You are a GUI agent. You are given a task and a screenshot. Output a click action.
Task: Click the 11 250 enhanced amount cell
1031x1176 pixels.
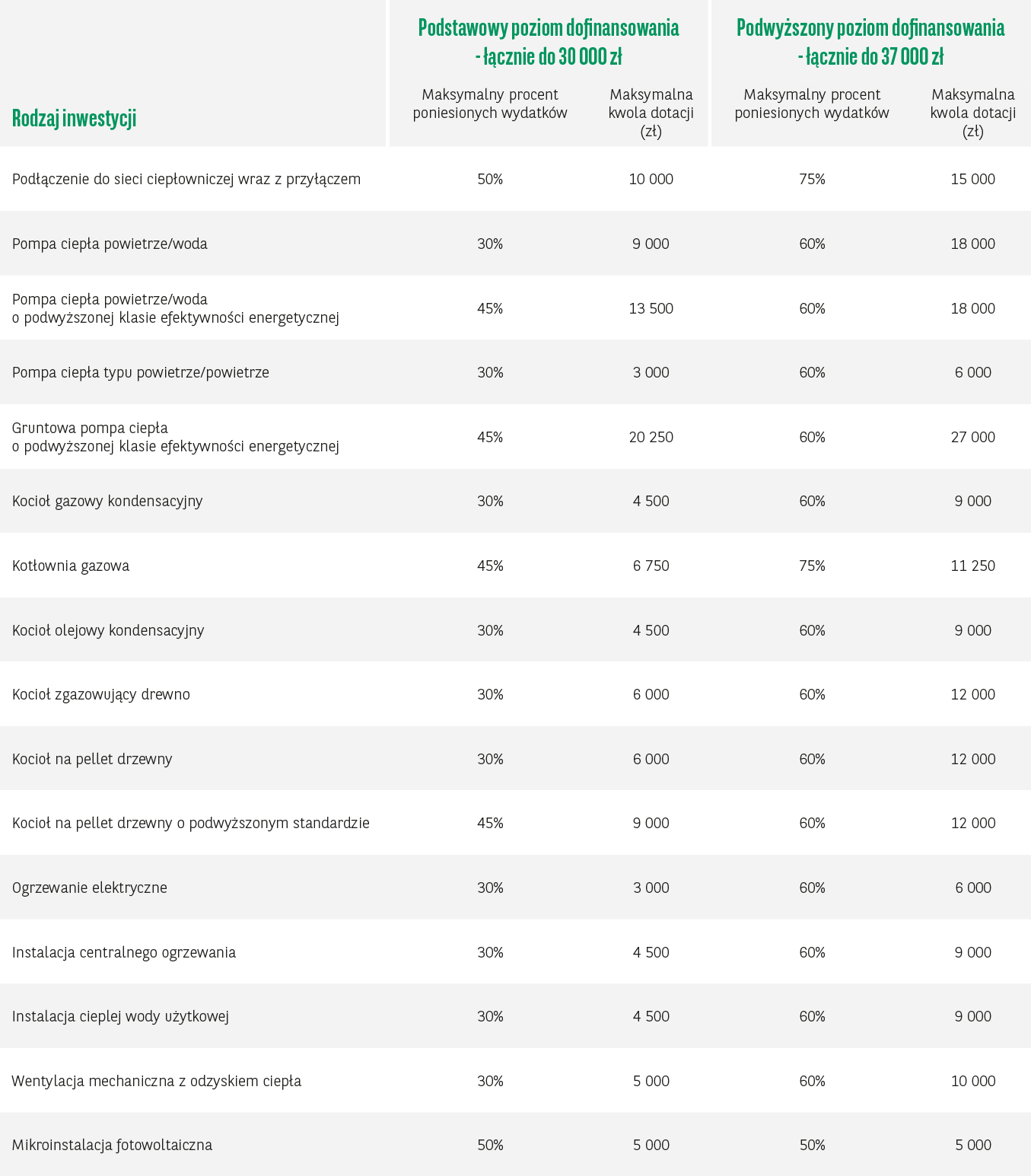click(x=972, y=566)
